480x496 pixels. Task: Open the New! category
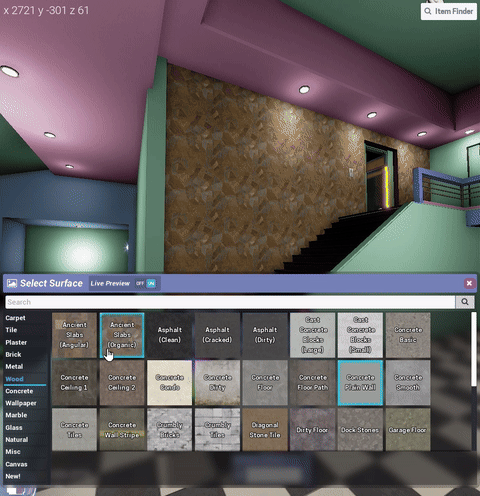[x=13, y=476]
